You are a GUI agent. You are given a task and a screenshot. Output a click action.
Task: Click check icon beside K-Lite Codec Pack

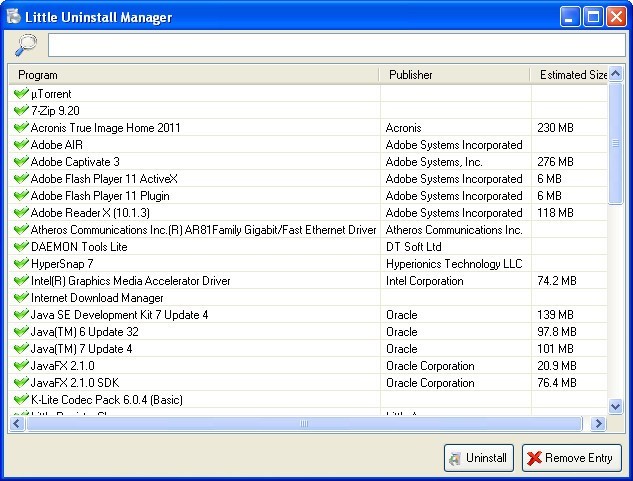tap(21, 400)
